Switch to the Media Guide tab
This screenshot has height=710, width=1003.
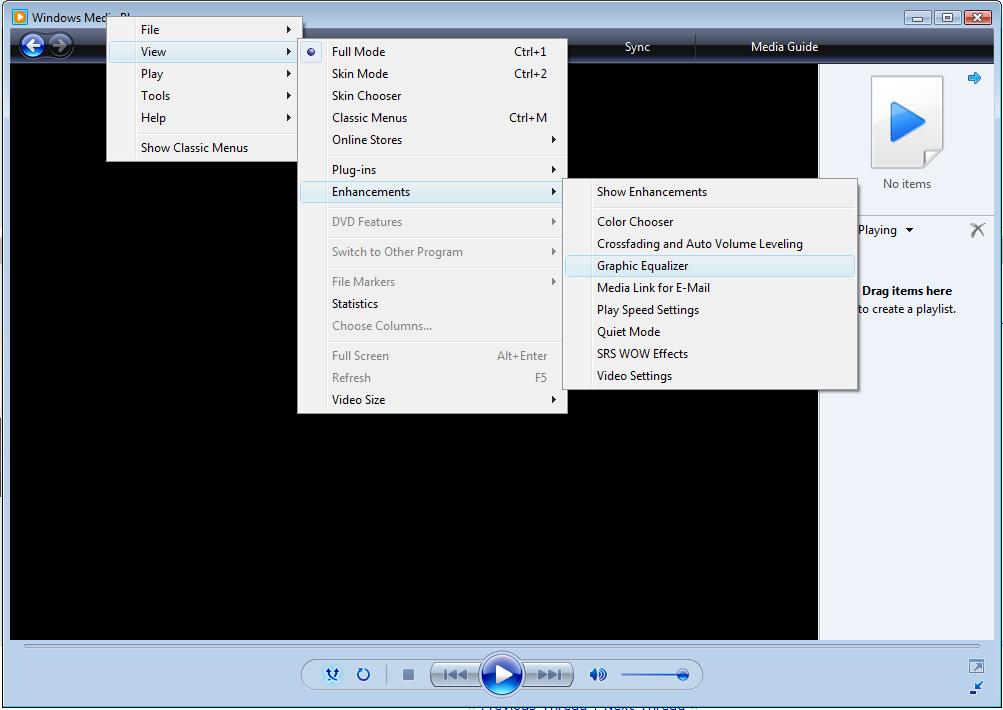(x=784, y=47)
